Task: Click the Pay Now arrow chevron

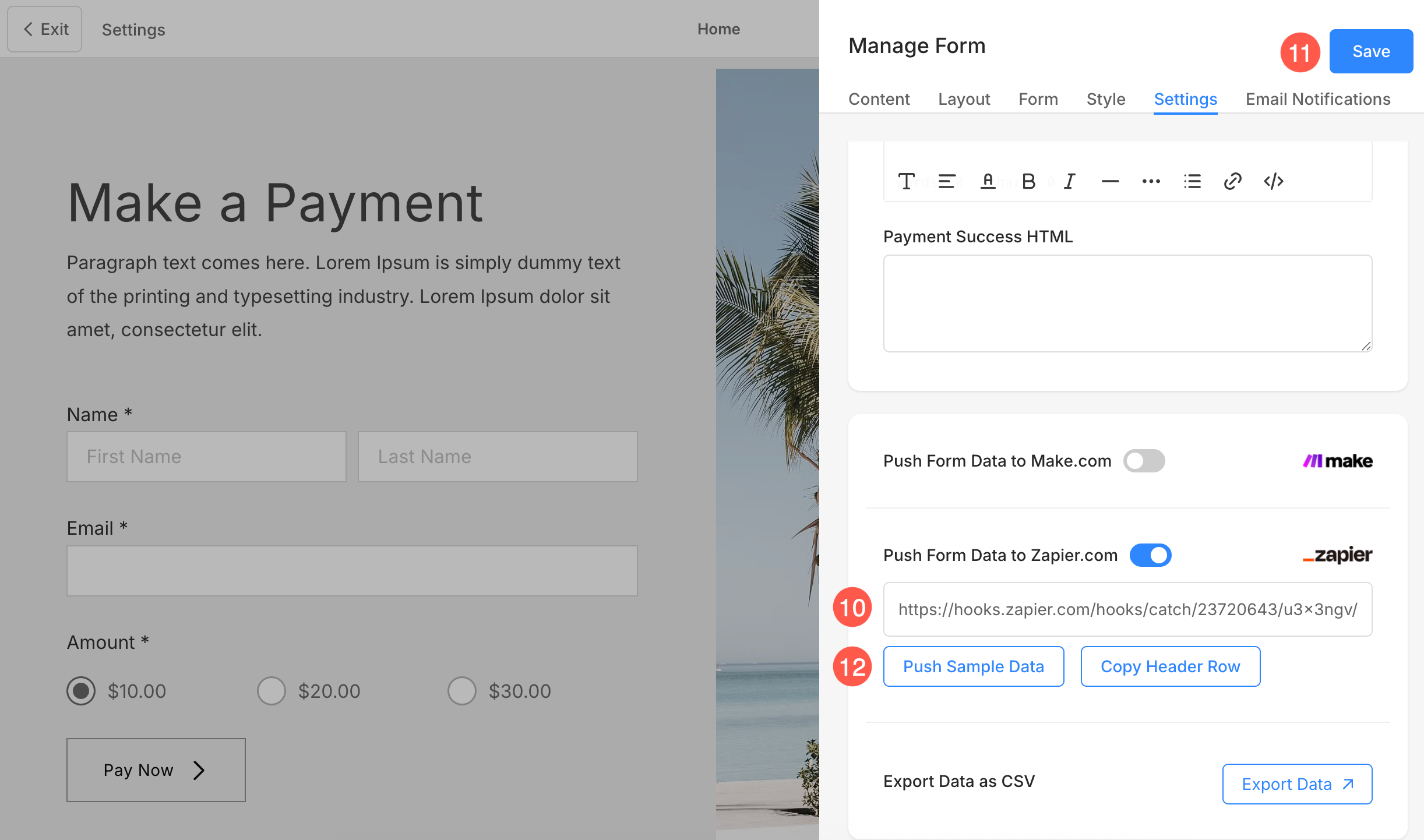Action: pyautogui.click(x=199, y=770)
